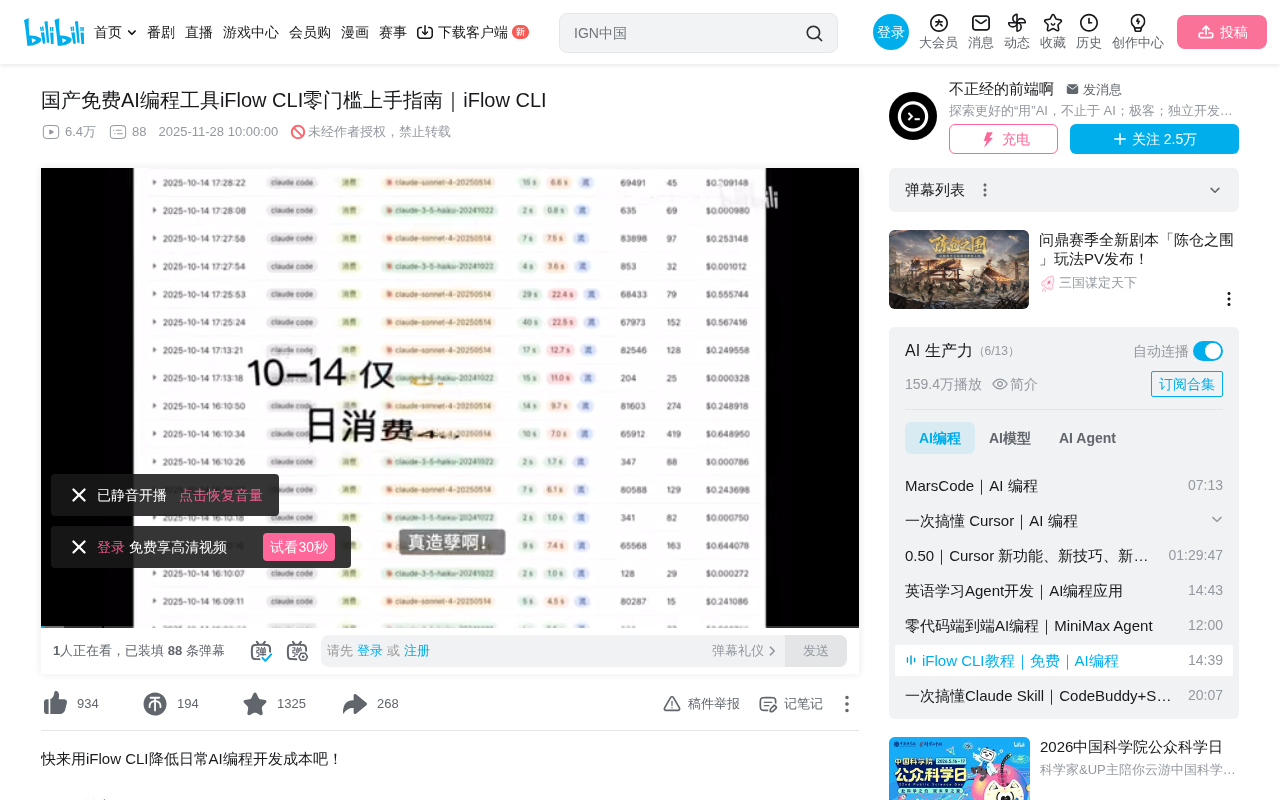Play 一次搞懂Claude Skill playlist item

click(x=1064, y=695)
